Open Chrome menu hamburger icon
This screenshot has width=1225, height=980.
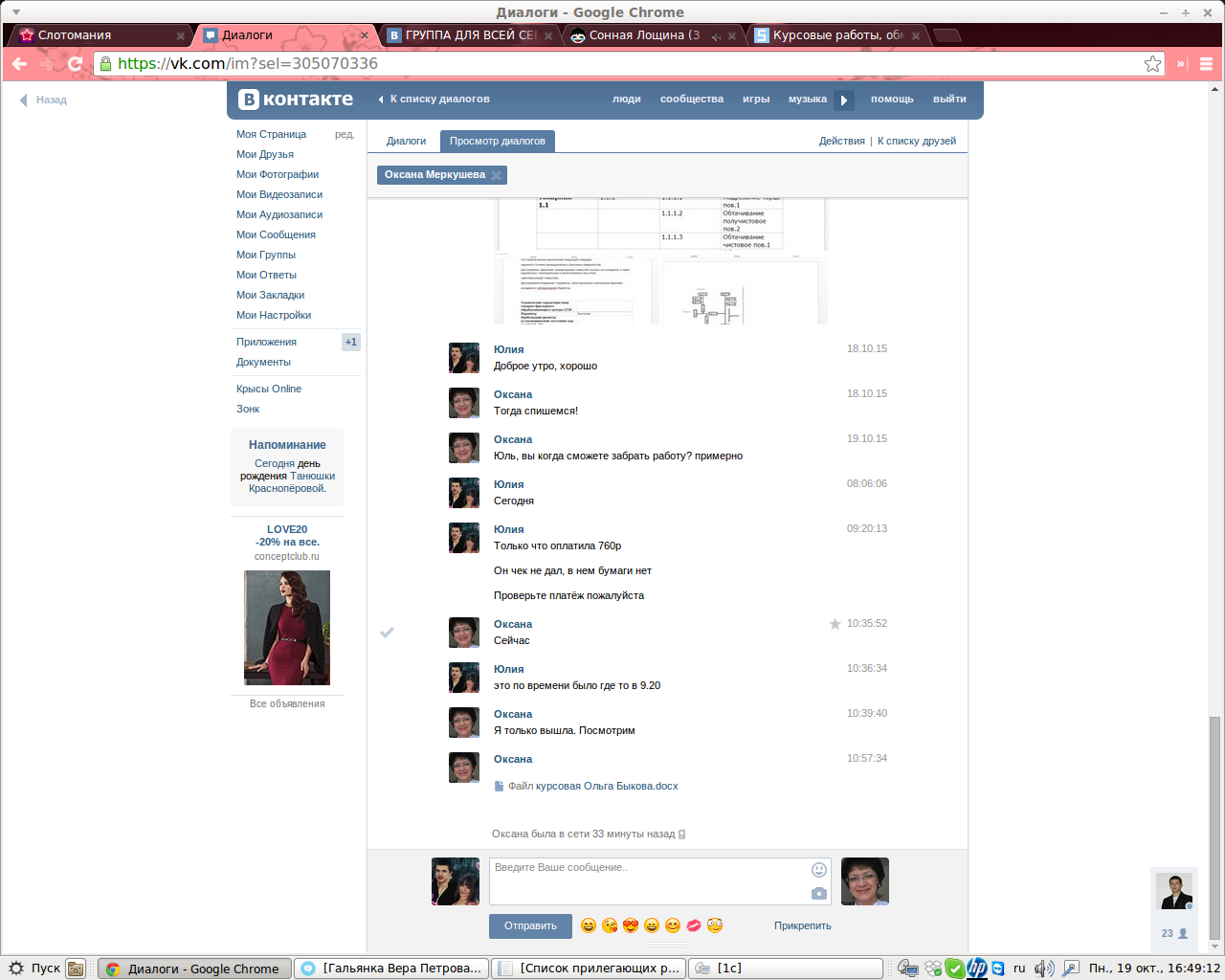click(x=1206, y=64)
